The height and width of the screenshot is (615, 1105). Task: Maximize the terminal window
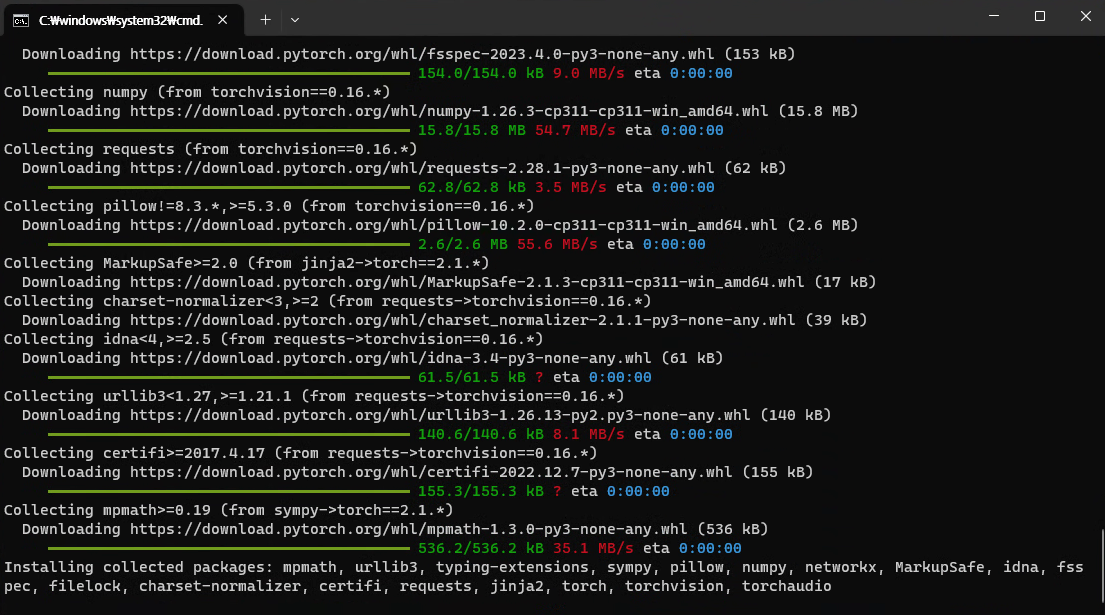coord(1039,16)
